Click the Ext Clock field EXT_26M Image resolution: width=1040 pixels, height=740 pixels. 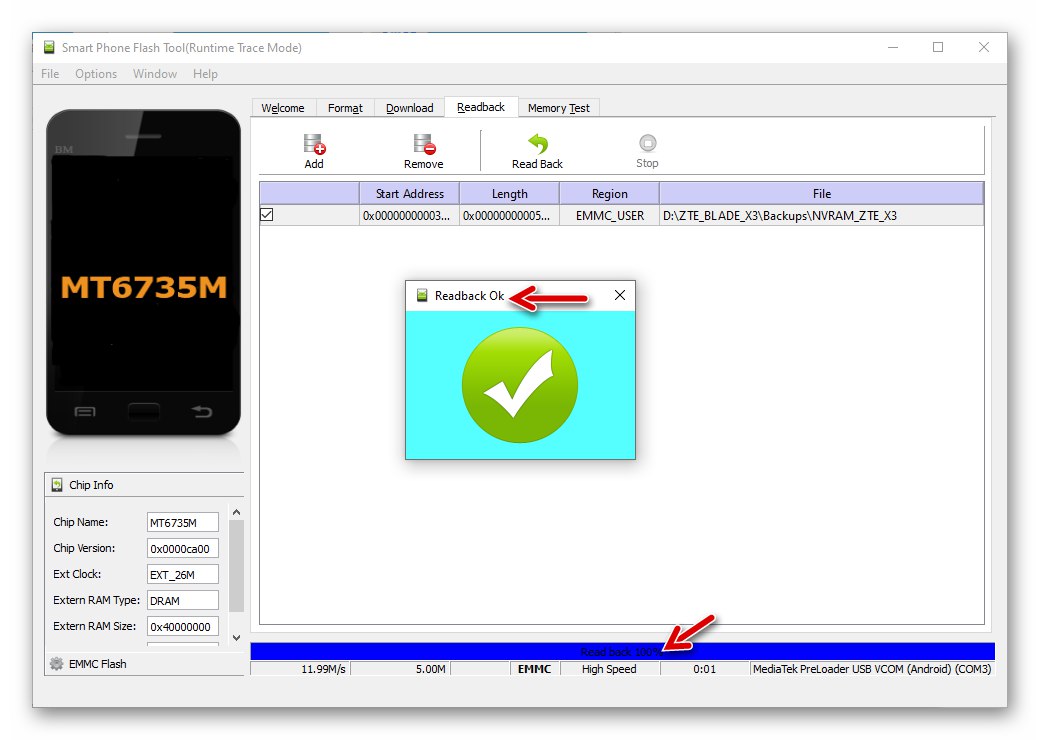(x=182, y=574)
